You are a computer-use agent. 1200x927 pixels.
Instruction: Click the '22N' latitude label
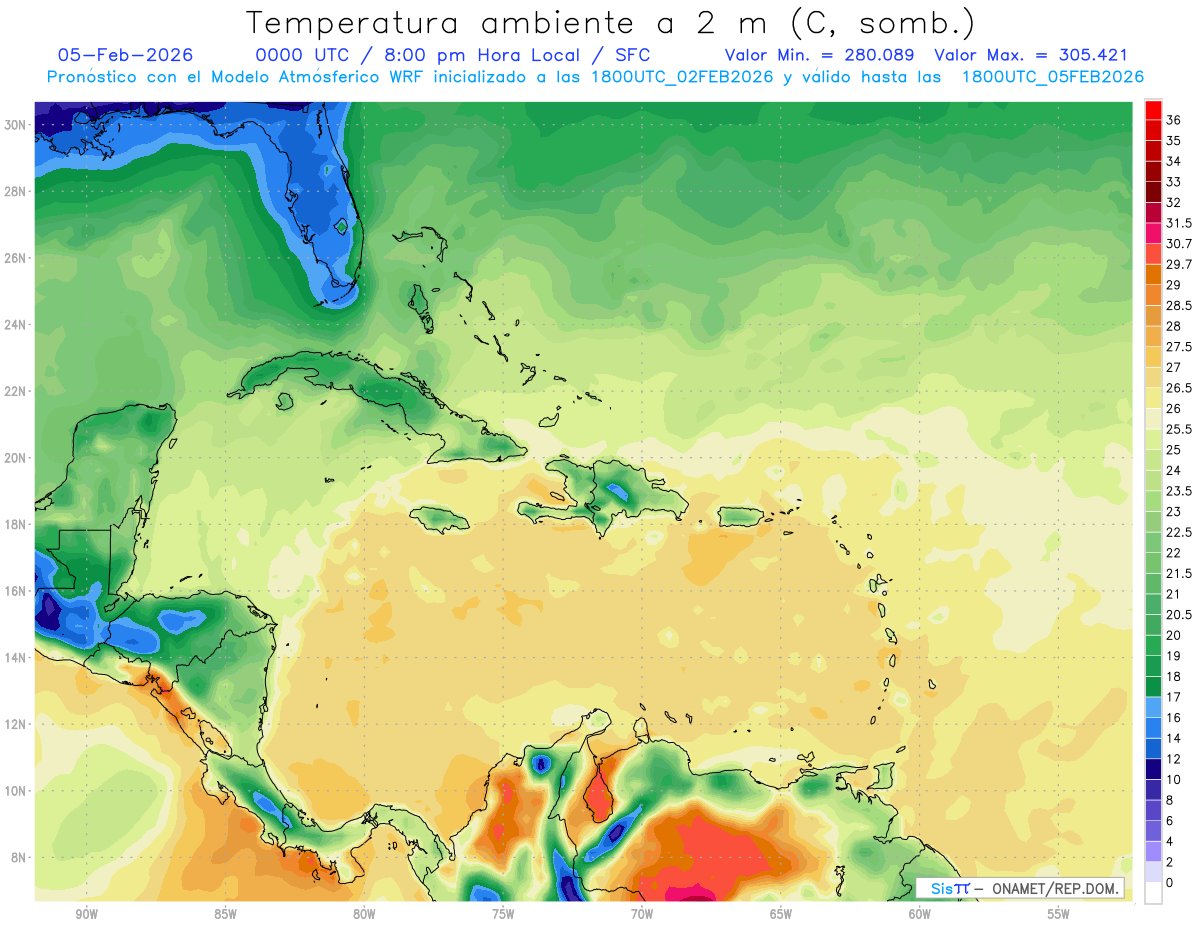tap(16, 391)
